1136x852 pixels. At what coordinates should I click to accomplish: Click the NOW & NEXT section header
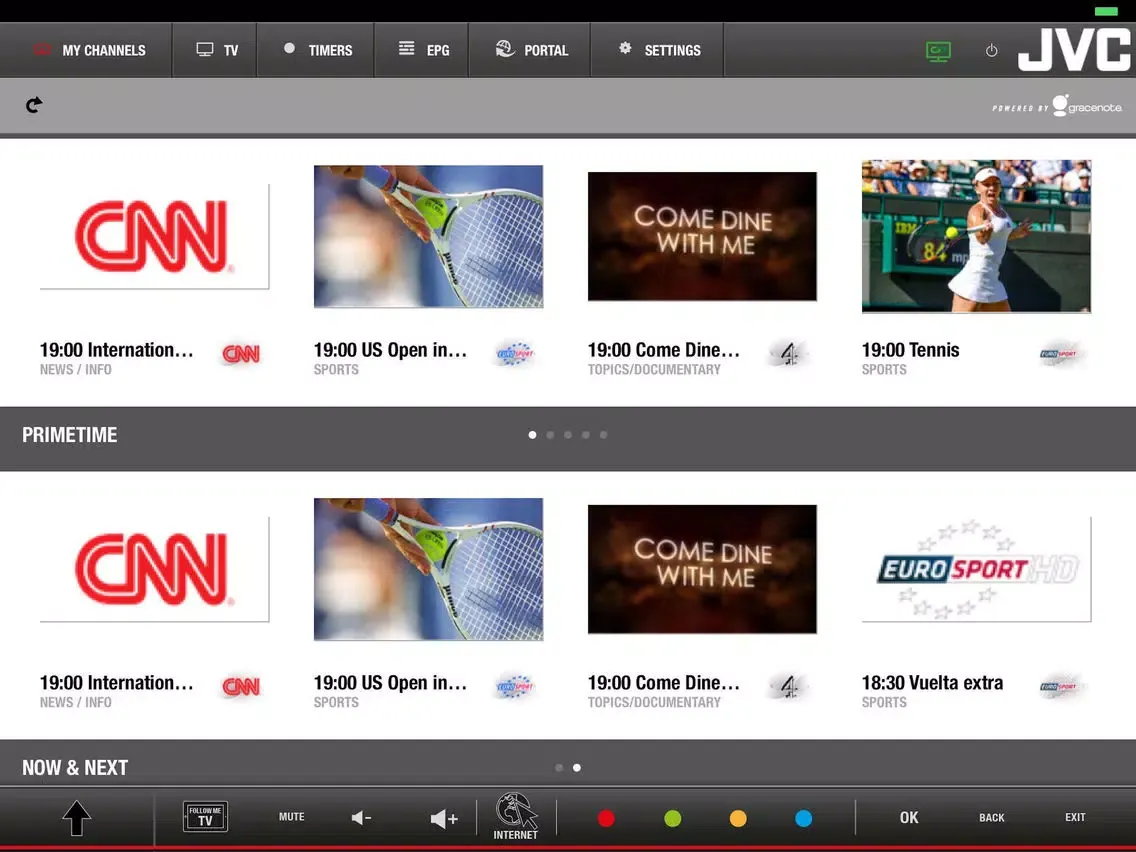(75, 767)
